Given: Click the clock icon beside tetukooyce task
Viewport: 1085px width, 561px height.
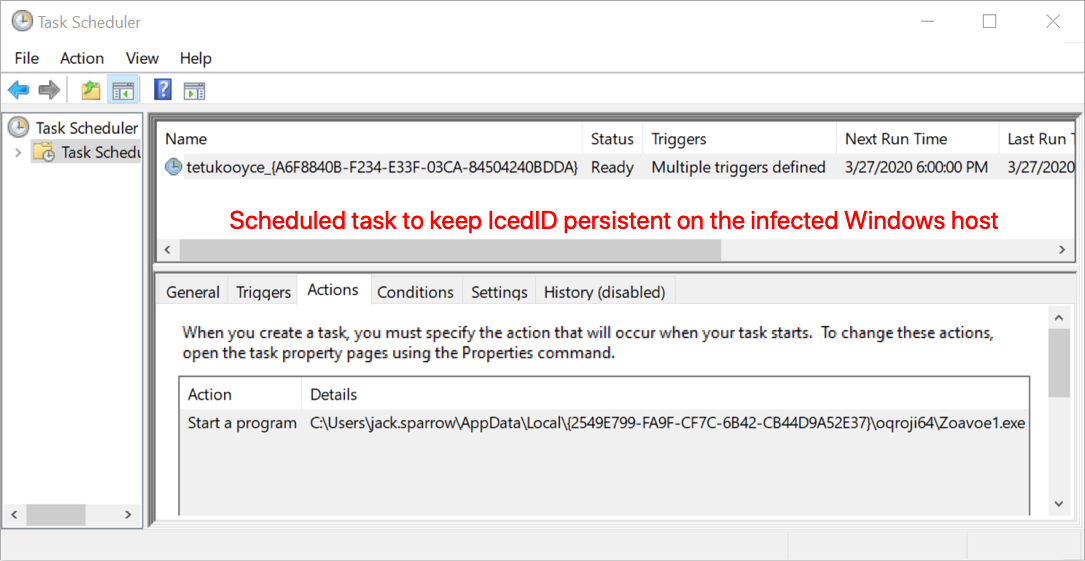Looking at the screenshot, I should point(173,167).
